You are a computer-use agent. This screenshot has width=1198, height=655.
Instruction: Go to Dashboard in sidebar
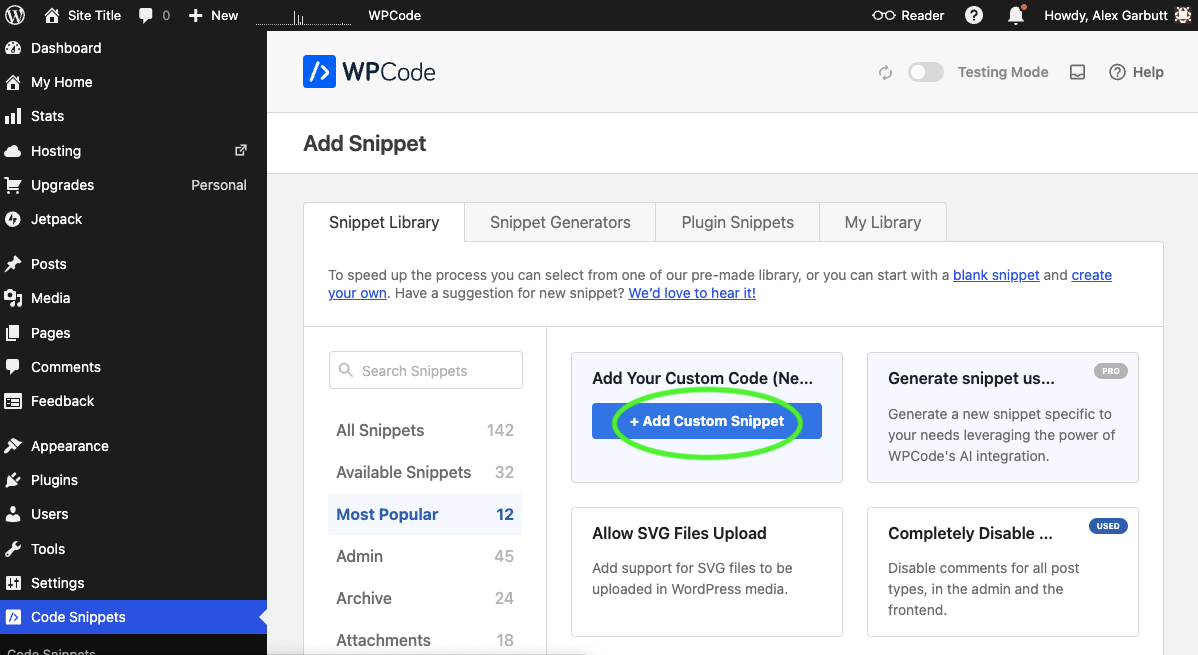click(133, 48)
